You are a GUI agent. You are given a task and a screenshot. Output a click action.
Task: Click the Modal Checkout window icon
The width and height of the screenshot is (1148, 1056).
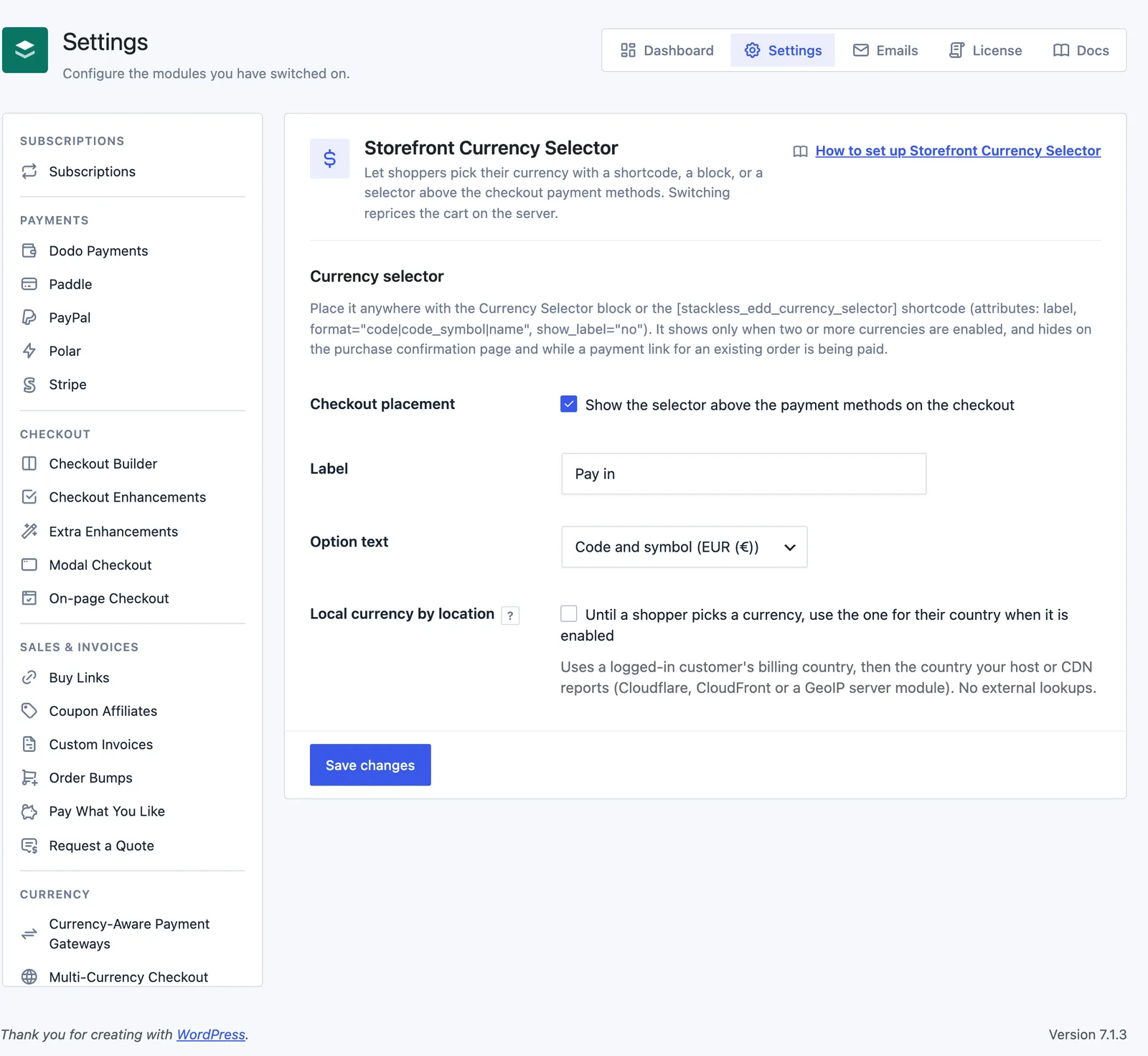(x=29, y=565)
